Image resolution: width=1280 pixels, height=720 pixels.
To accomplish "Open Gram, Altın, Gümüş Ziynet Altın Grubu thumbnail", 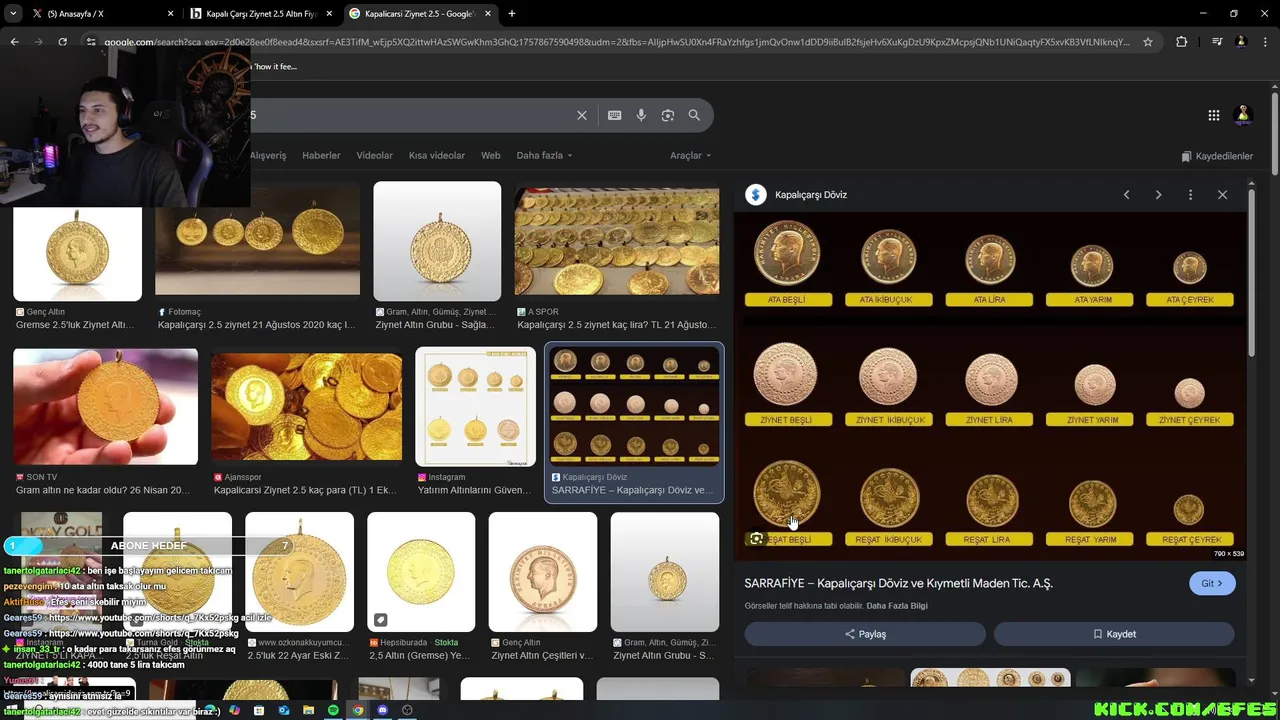I will coord(437,241).
